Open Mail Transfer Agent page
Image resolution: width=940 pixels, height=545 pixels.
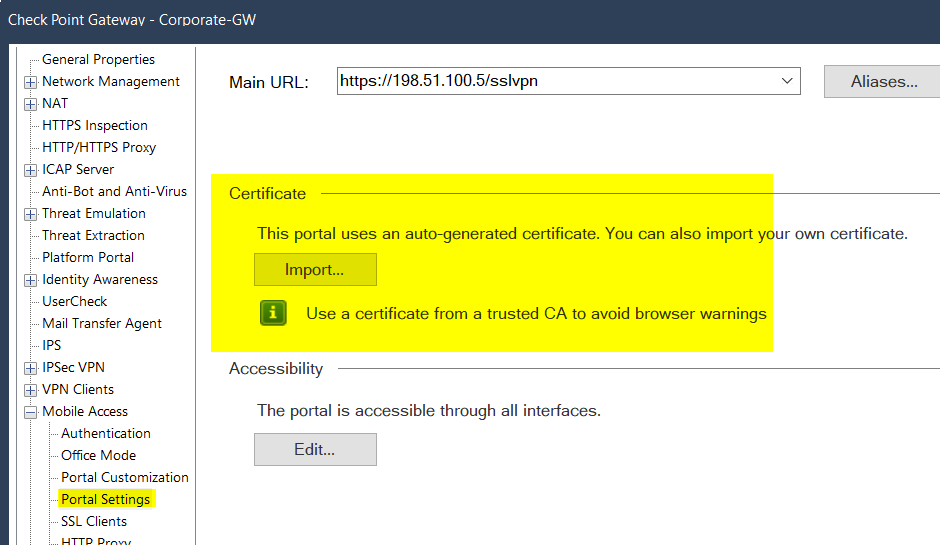pyautogui.click(x=102, y=324)
